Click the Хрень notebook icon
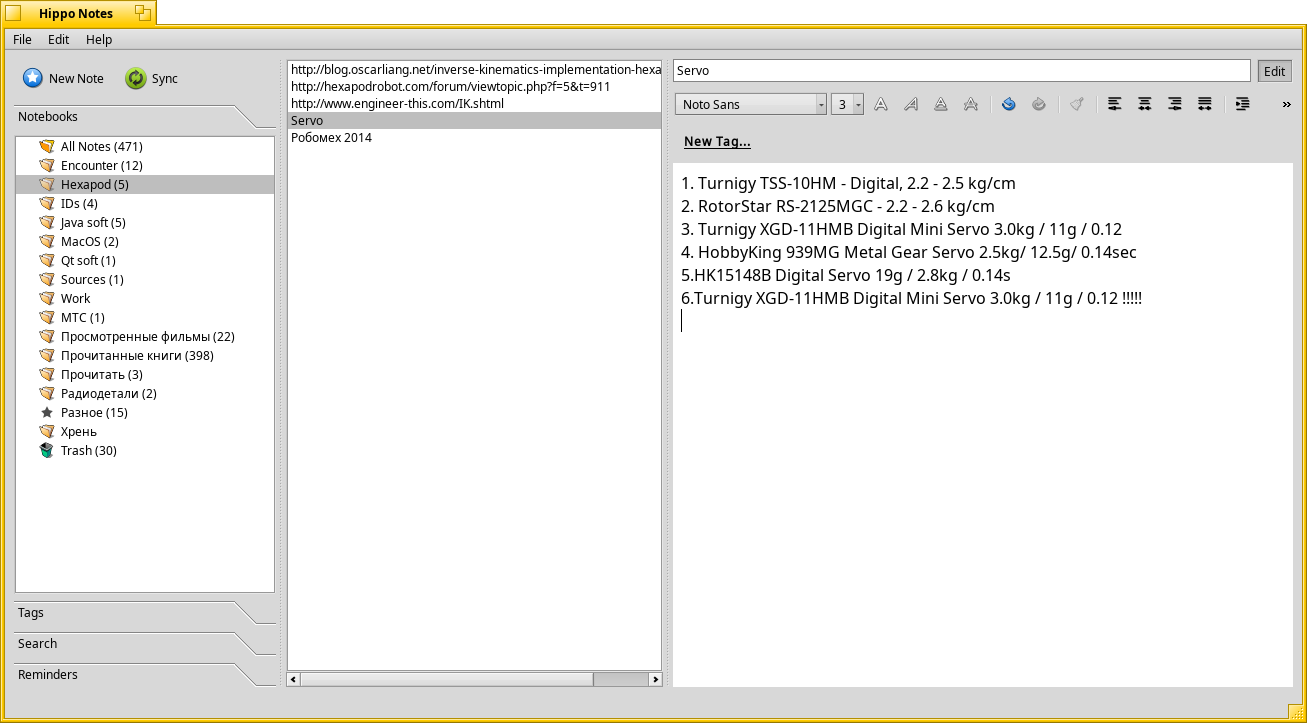The image size is (1307, 723). (46, 432)
